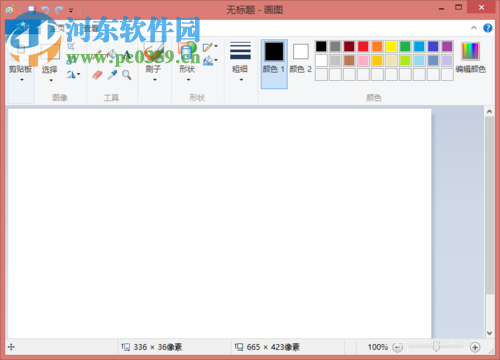Pick the dark gray palette swatch
This screenshot has width=500, height=360.
point(335,46)
